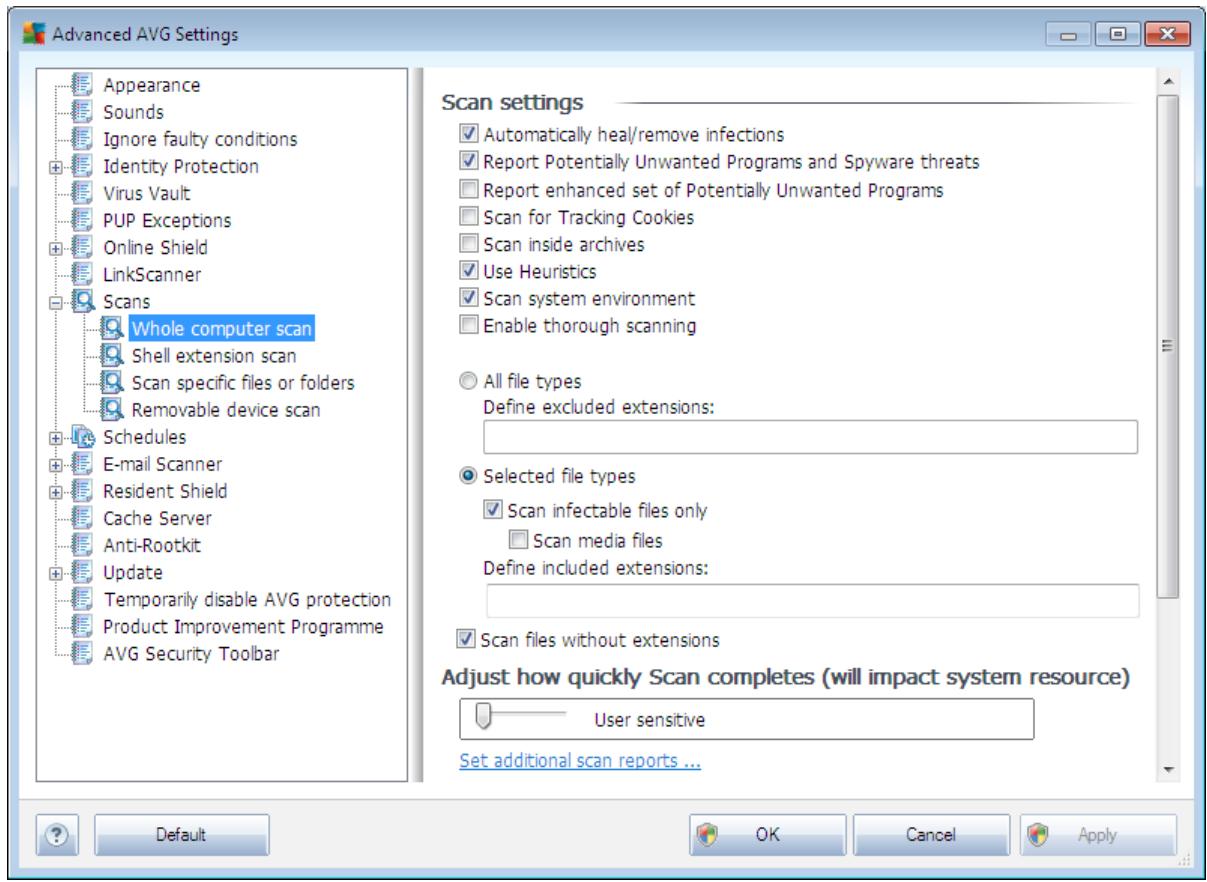Image resolution: width=1207 pixels, height=882 pixels.
Task: Select the Cache Server label in tree
Action: click(157, 518)
